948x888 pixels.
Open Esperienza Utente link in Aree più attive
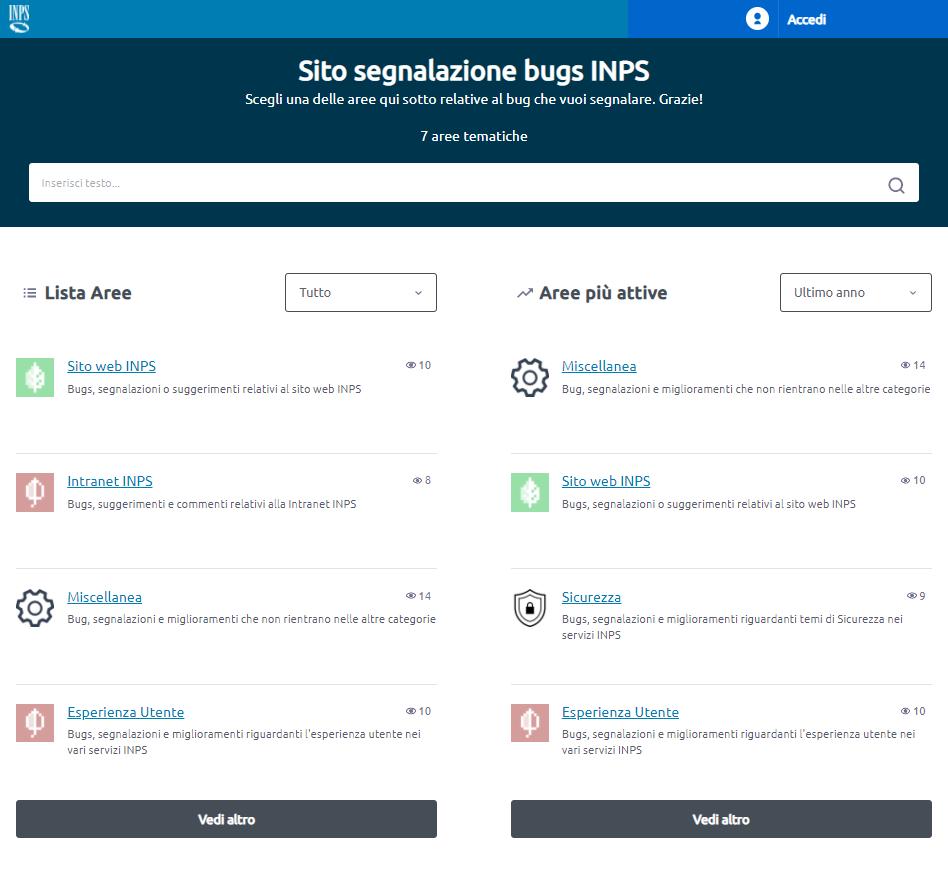click(x=620, y=712)
